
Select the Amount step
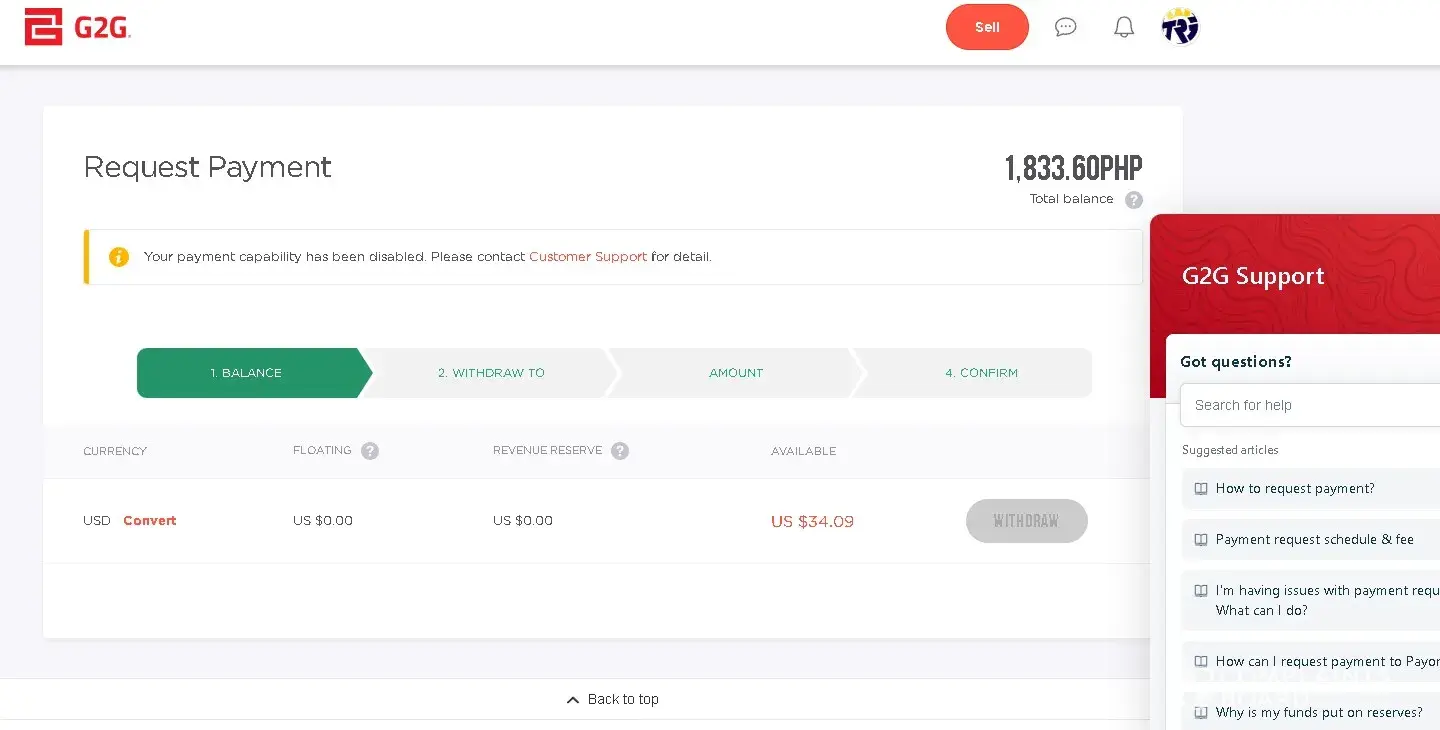pyautogui.click(x=736, y=373)
